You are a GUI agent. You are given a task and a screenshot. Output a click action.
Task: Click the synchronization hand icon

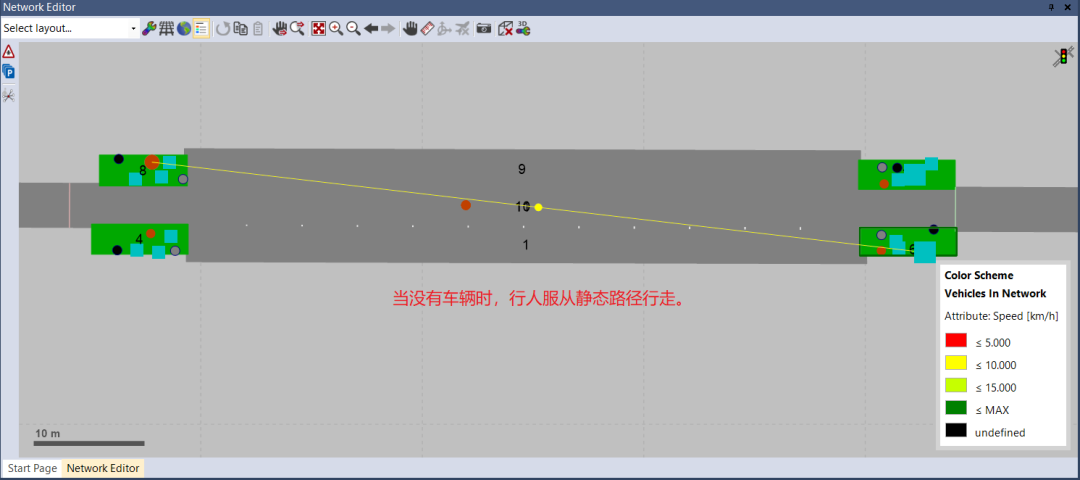point(280,28)
